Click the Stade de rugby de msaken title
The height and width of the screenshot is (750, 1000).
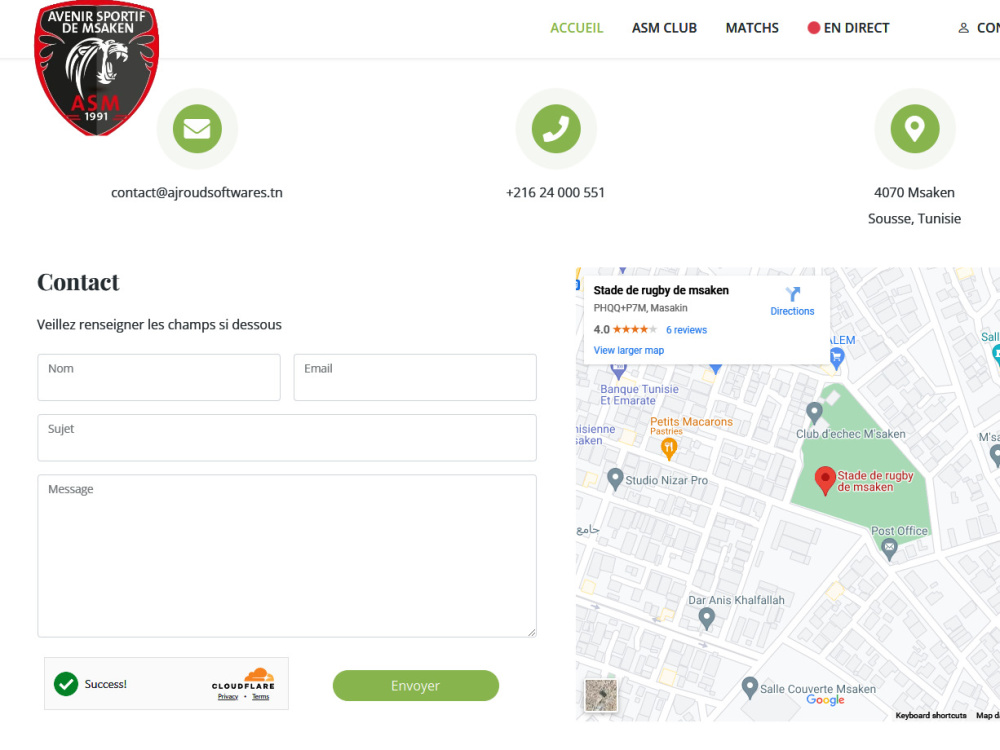[x=661, y=290]
